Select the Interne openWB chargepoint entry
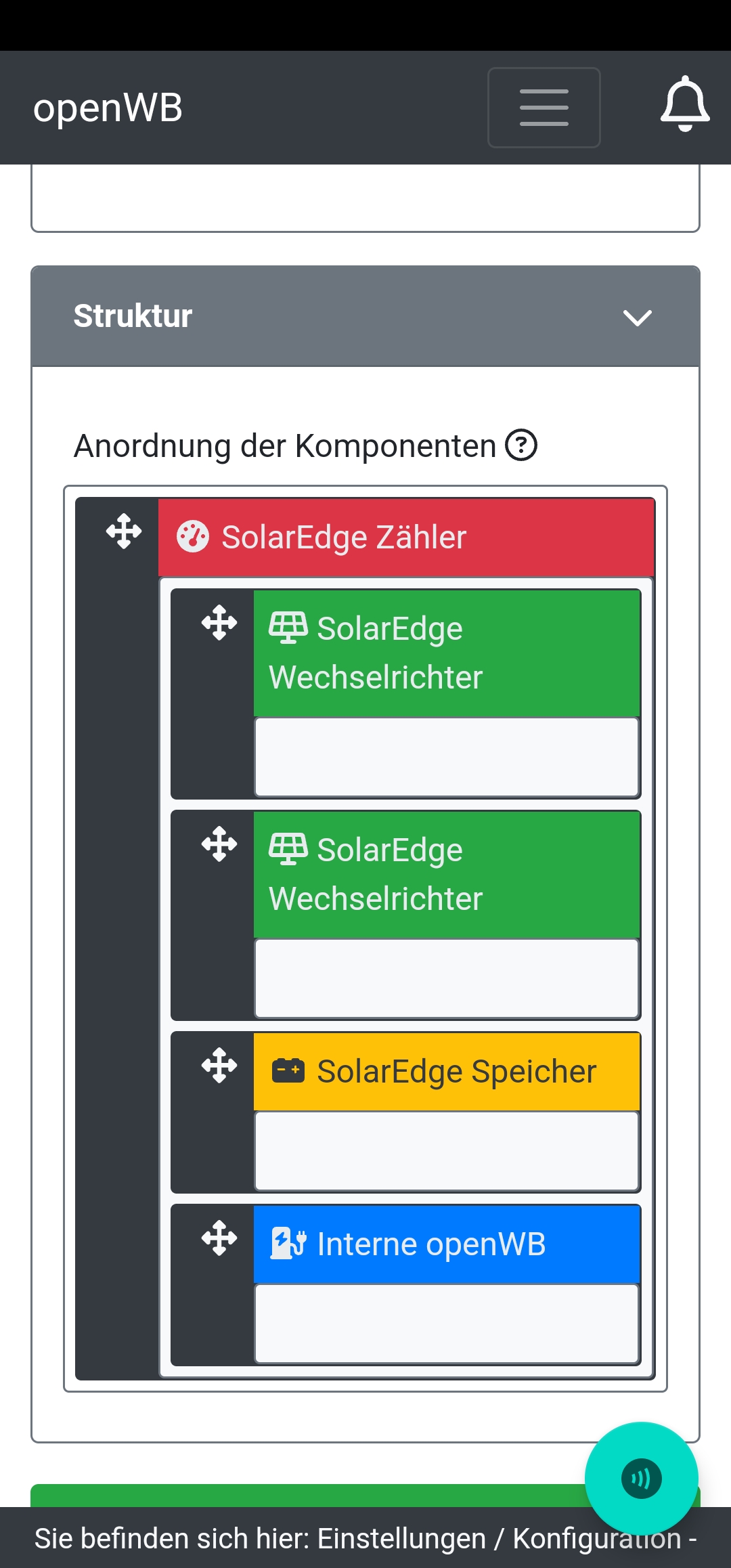Viewport: 731px width, 1568px height. 431,1244
